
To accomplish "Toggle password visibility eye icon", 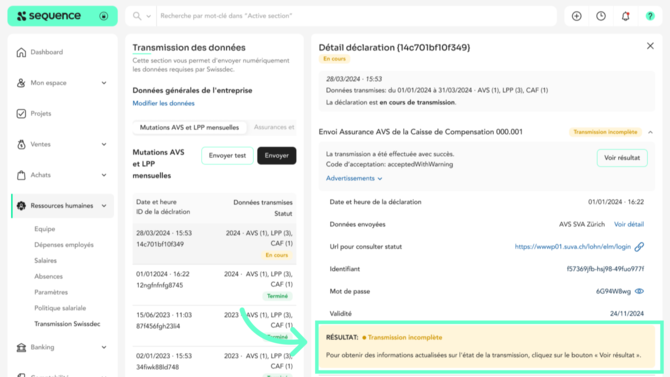I will pyautogui.click(x=639, y=291).
